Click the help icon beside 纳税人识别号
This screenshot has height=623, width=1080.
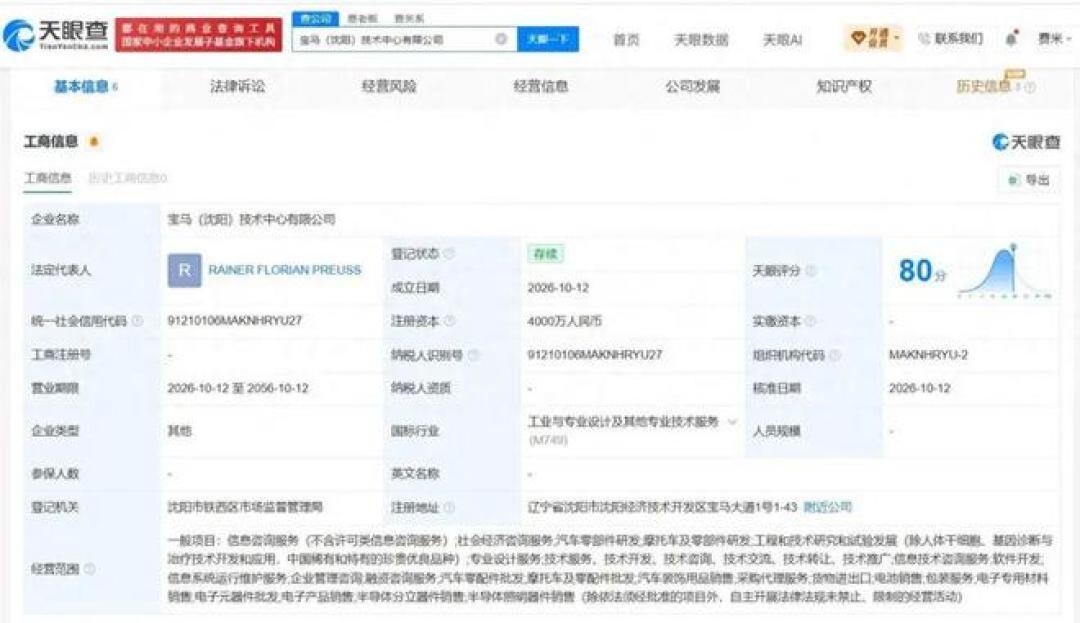(x=472, y=355)
